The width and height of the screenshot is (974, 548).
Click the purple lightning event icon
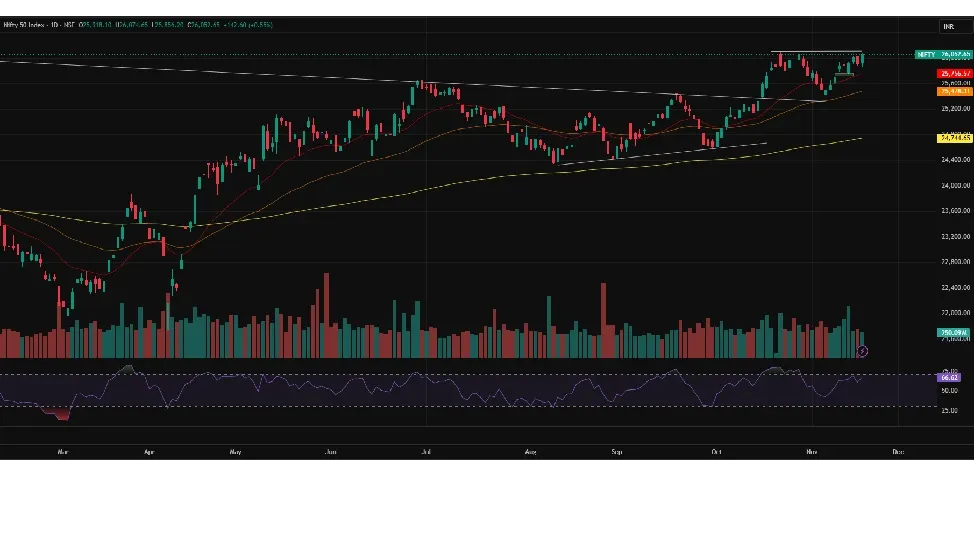pyautogui.click(x=863, y=351)
